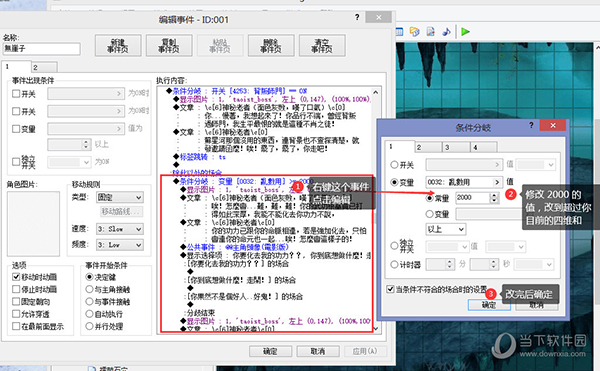
Task: Confirm the 编辑事件 dialog with 确定
Action: pos(270,351)
